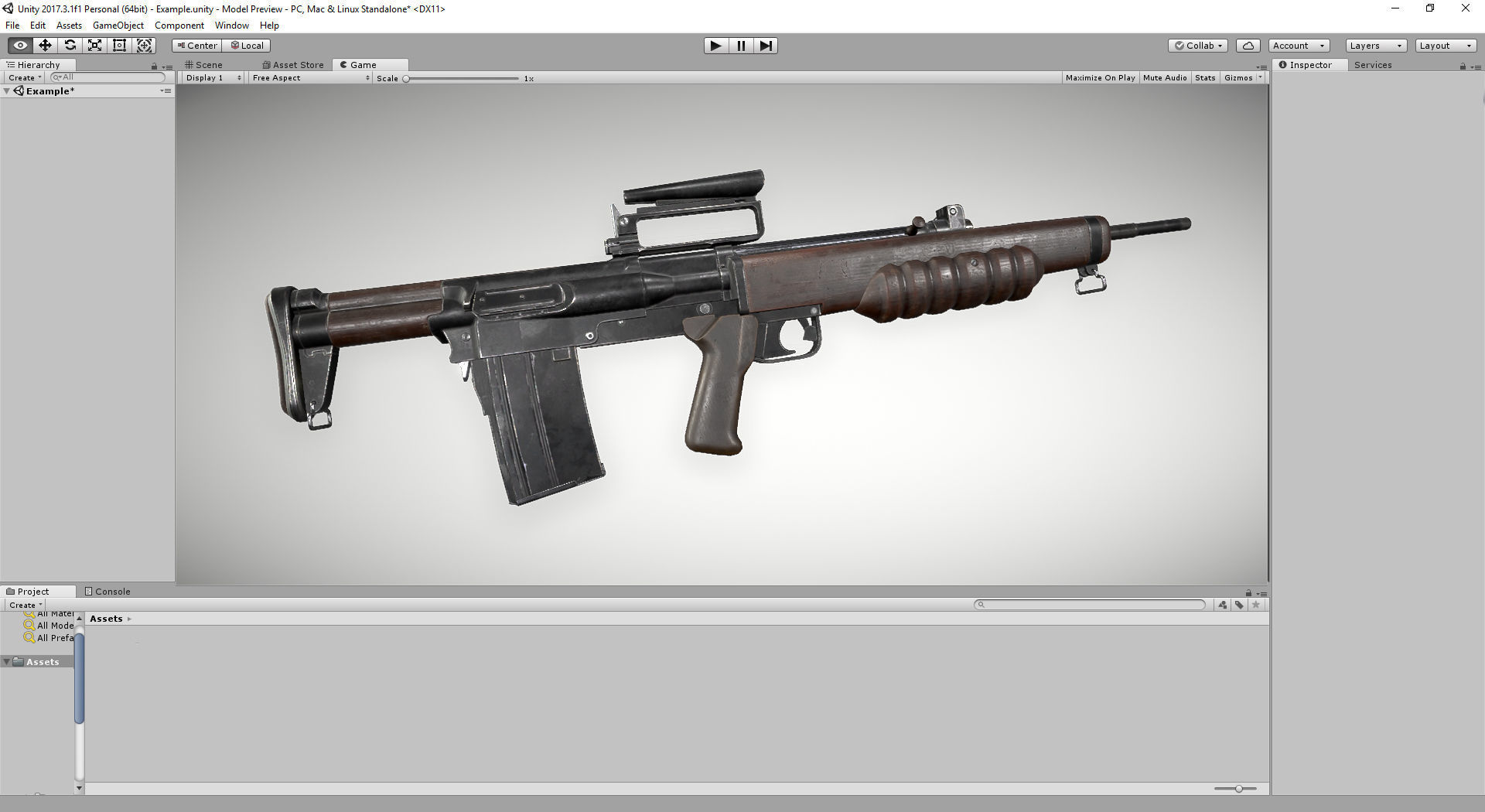Select the Hand (view) tool
This screenshot has width=1485, height=812.
pyautogui.click(x=20, y=46)
